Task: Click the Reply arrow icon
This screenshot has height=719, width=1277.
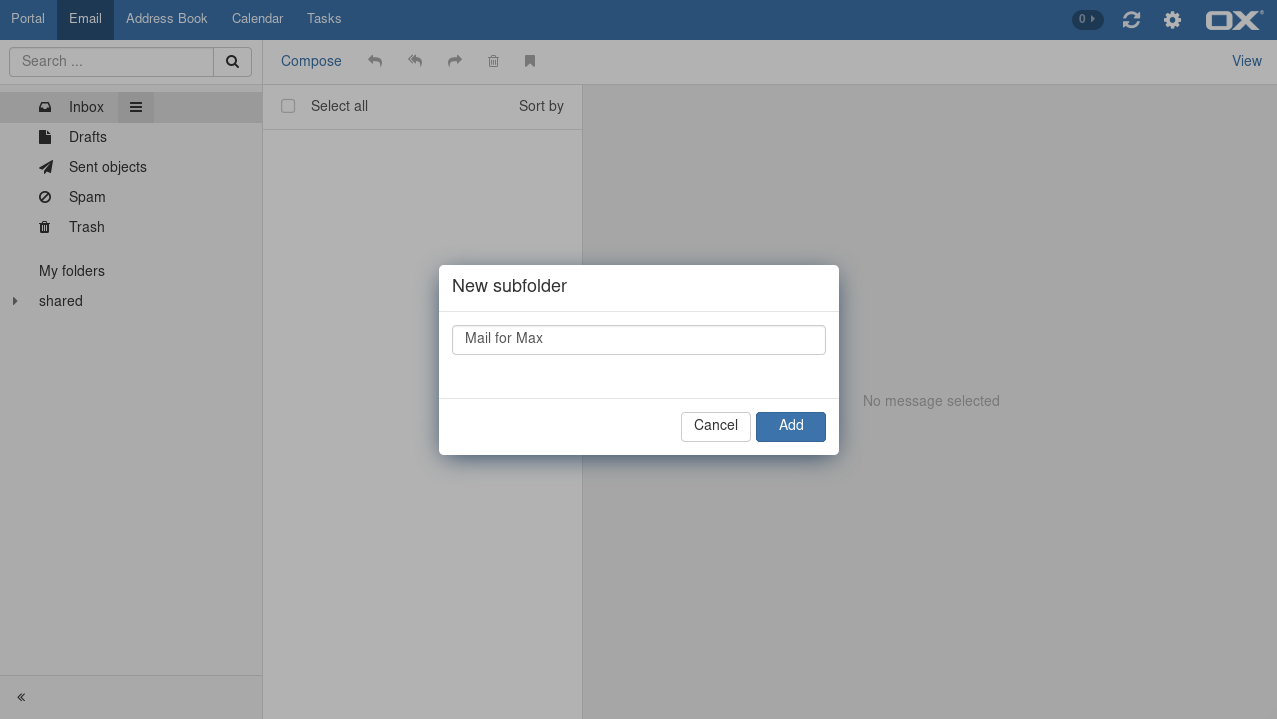Action: click(x=375, y=61)
